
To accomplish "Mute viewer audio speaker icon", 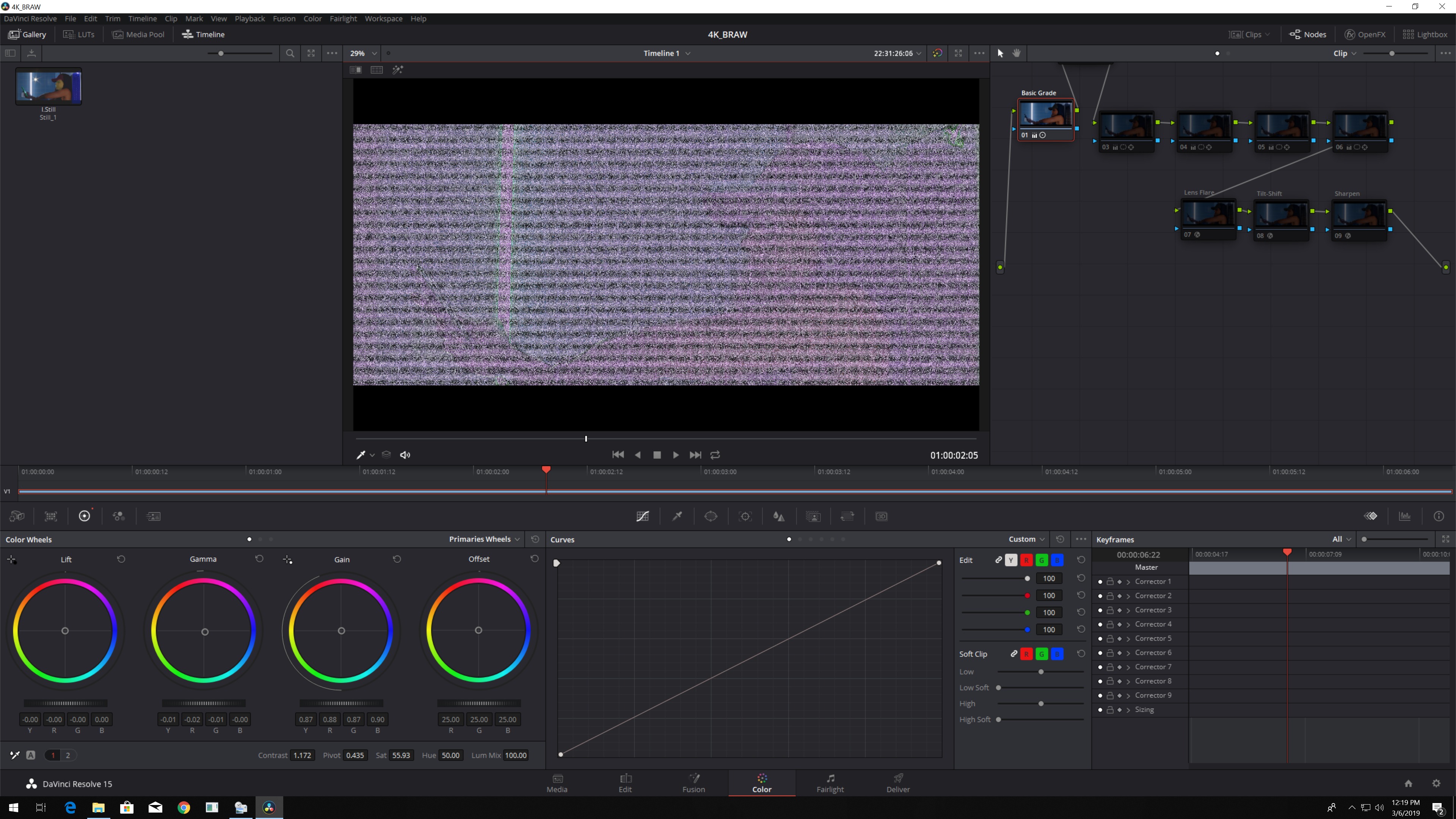I will pos(405,455).
